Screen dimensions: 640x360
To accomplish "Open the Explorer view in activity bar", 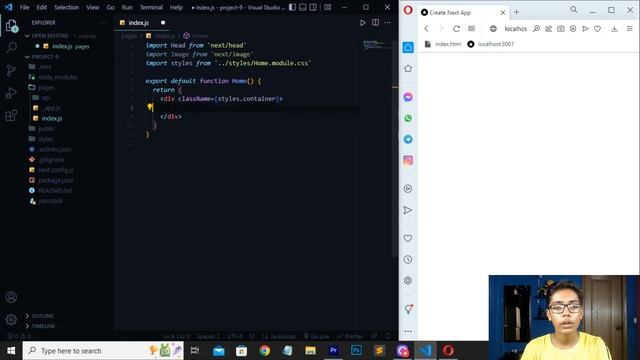I will pos(11,26).
